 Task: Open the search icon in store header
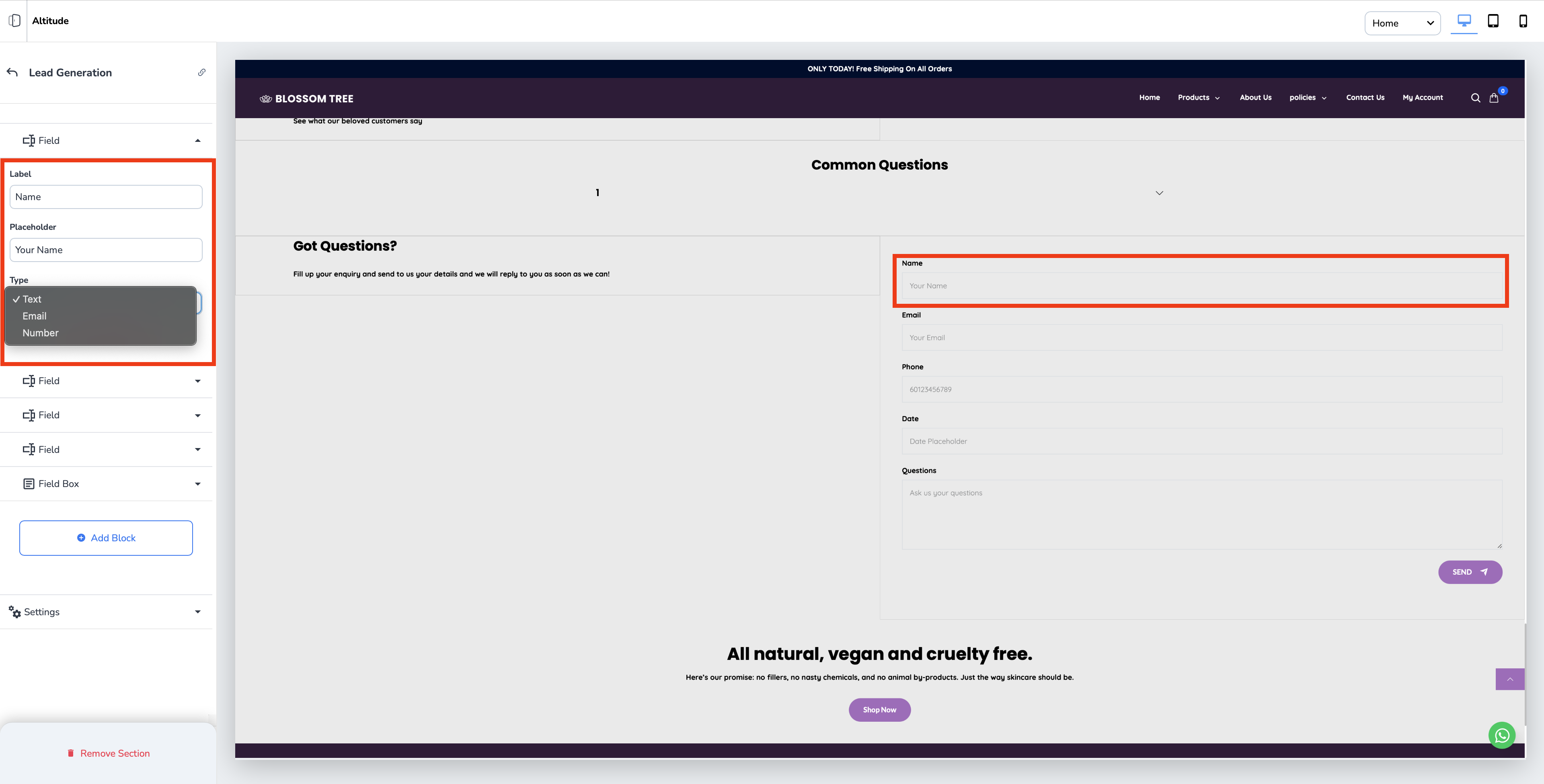pos(1475,98)
